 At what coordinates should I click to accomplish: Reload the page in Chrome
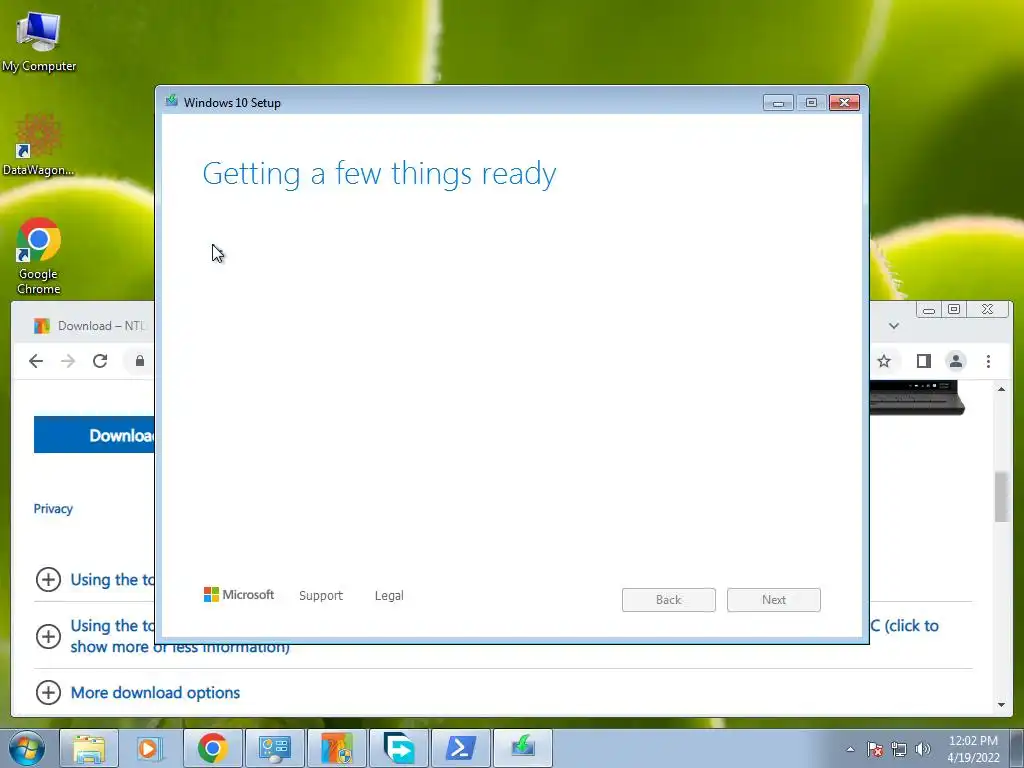click(100, 361)
